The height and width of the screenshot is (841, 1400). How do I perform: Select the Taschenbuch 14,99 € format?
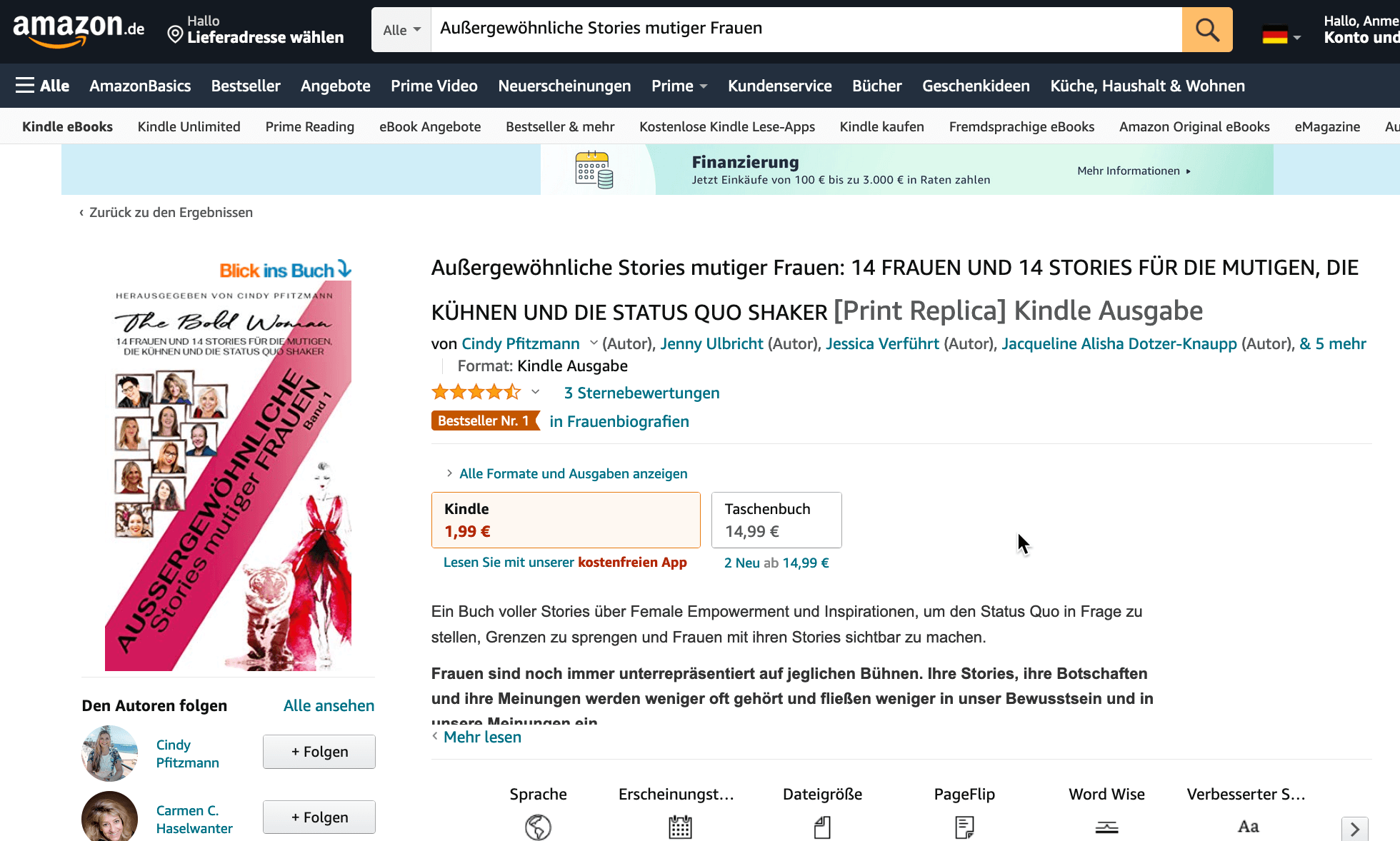(x=776, y=520)
